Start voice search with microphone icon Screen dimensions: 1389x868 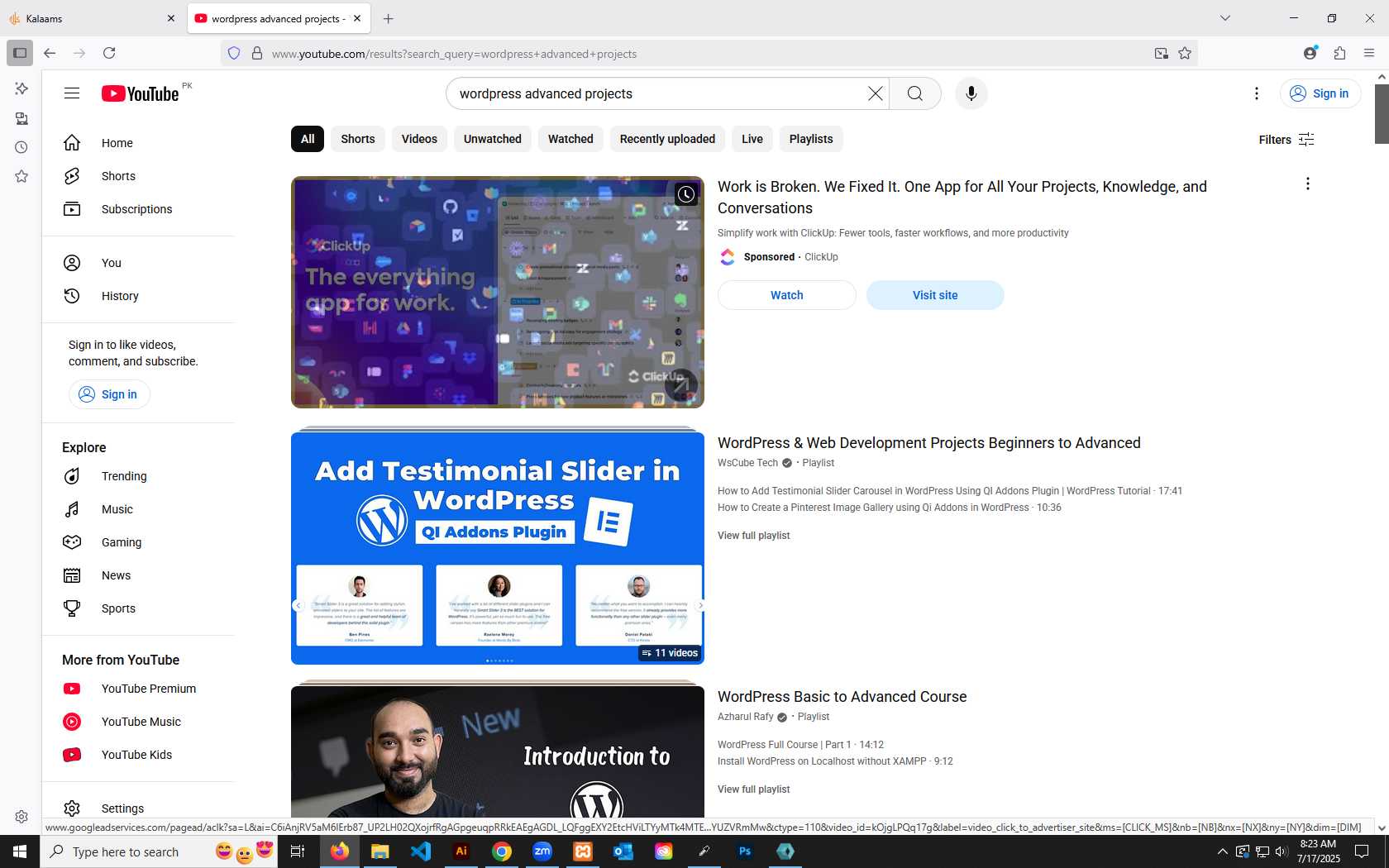[971, 93]
